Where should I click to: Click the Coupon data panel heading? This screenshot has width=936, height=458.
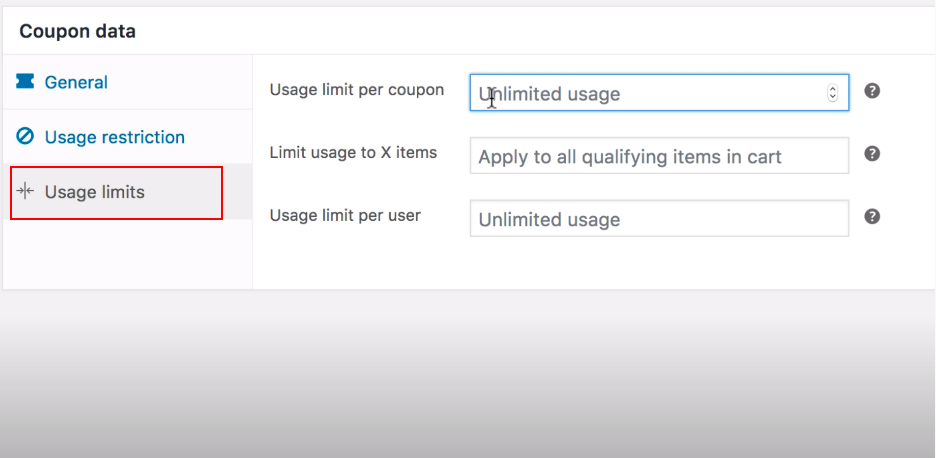coord(78,31)
